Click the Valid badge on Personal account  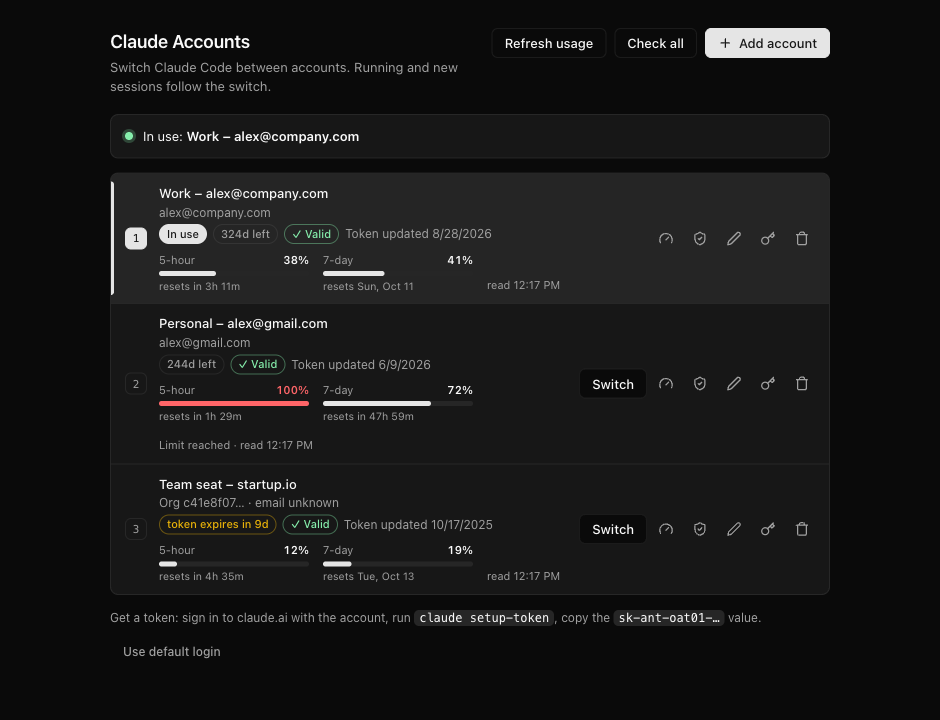tap(258, 364)
